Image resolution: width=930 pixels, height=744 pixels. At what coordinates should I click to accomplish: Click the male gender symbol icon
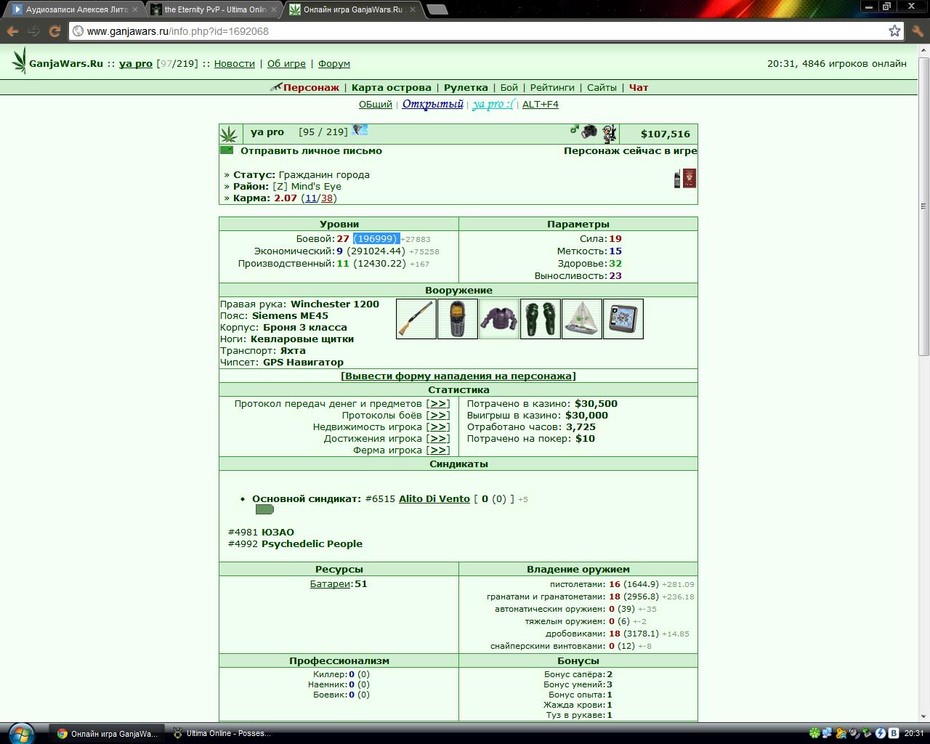pyautogui.click(x=574, y=129)
